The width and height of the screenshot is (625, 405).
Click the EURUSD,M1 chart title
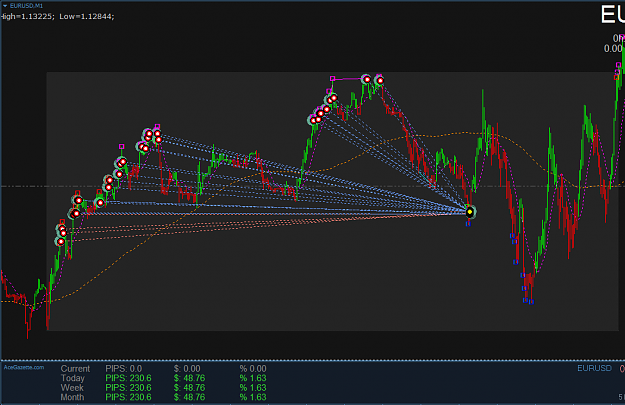pyautogui.click(x=26, y=6)
